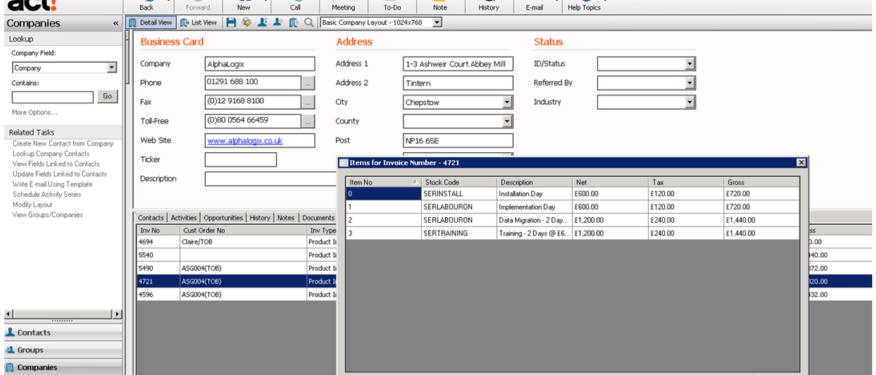Open the Company Field dropdown
This screenshot has width=876, height=375.
click(112, 68)
